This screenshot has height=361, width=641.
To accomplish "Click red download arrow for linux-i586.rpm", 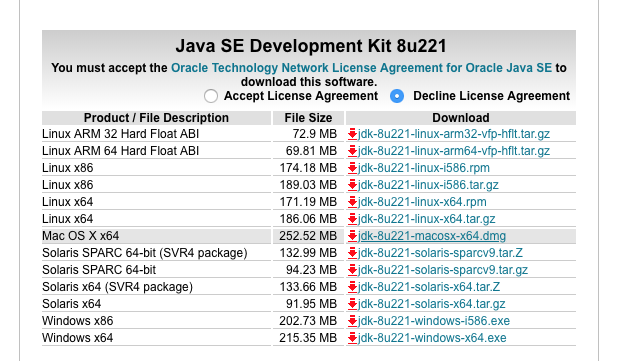I will (x=352, y=168).
